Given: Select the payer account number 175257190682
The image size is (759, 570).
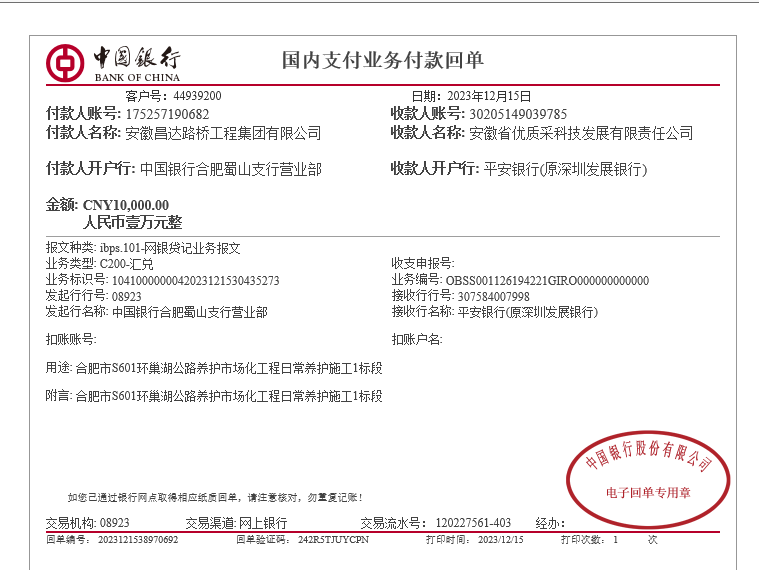Looking at the screenshot, I should (167, 114).
